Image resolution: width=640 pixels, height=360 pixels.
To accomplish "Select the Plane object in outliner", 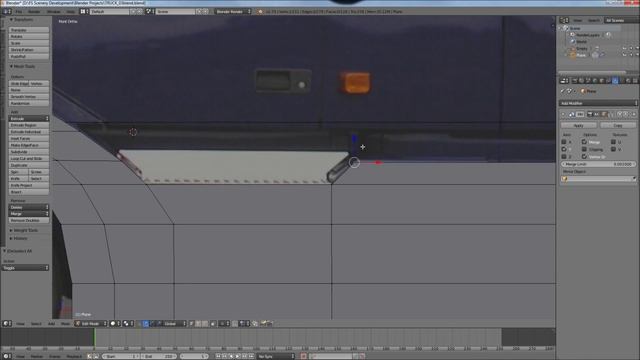I will click(580, 55).
